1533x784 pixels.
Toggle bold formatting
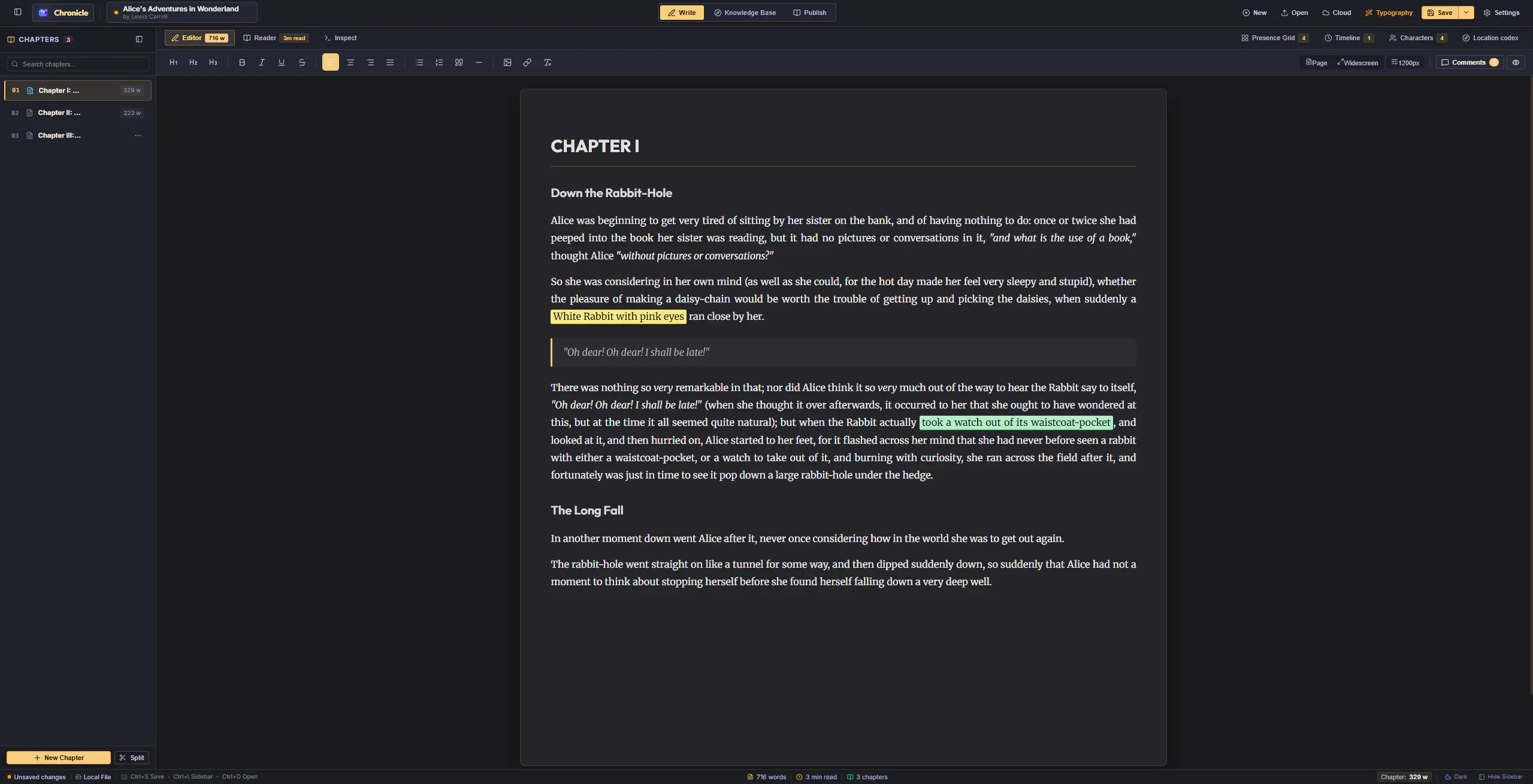click(x=242, y=62)
